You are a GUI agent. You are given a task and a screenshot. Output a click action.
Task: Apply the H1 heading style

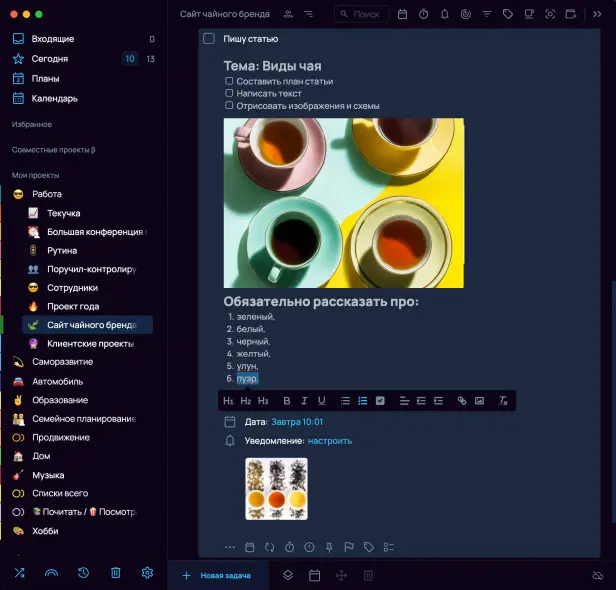pyautogui.click(x=228, y=401)
